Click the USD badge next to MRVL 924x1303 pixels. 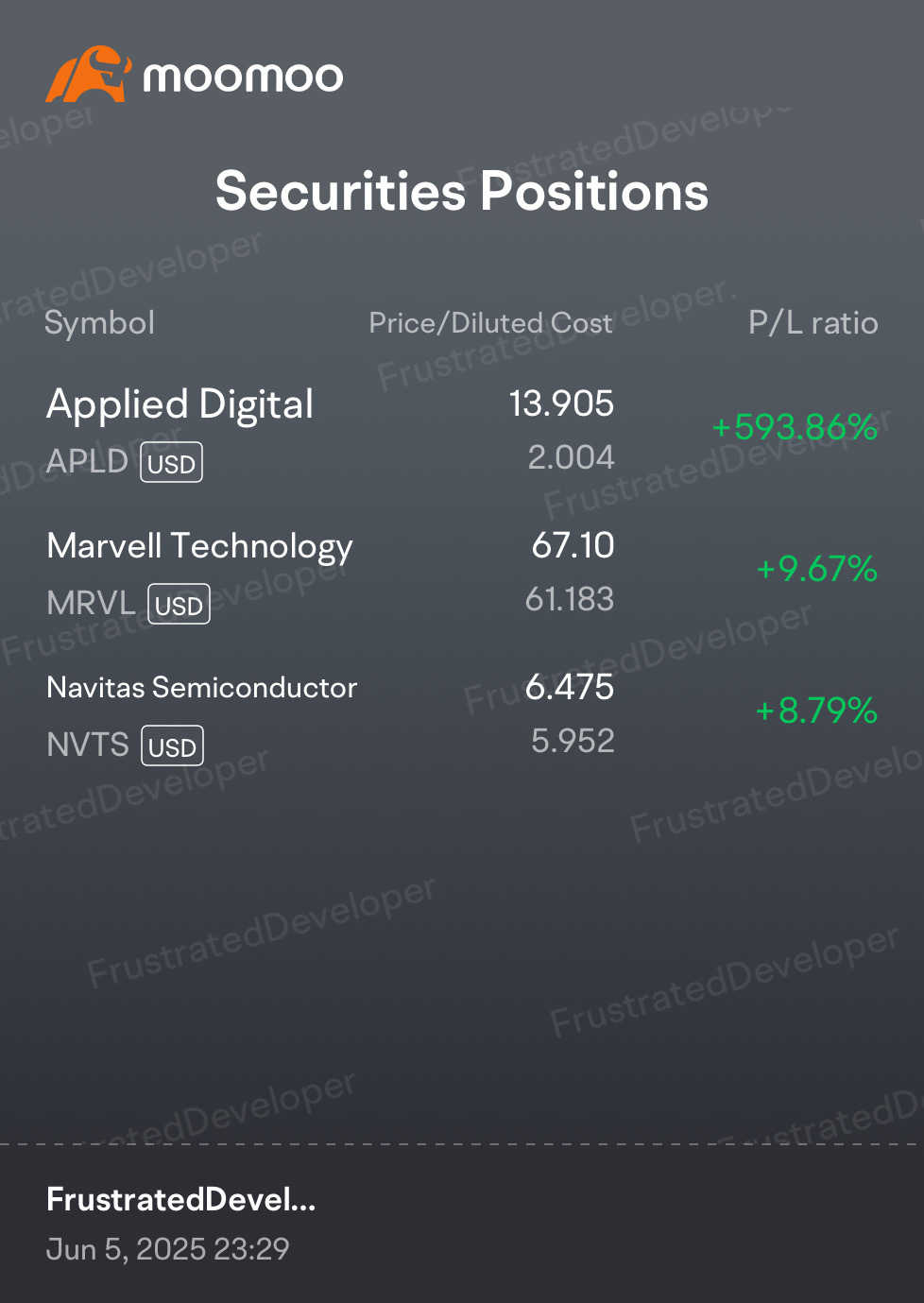coord(179,605)
